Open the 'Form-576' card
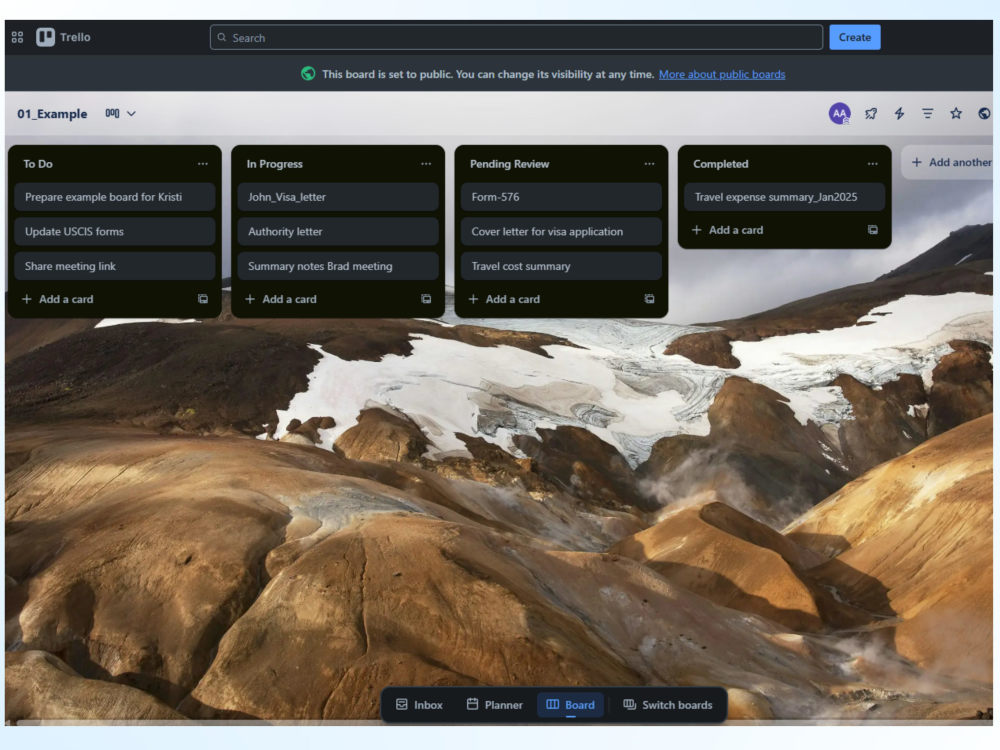The image size is (1000, 750). click(561, 197)
